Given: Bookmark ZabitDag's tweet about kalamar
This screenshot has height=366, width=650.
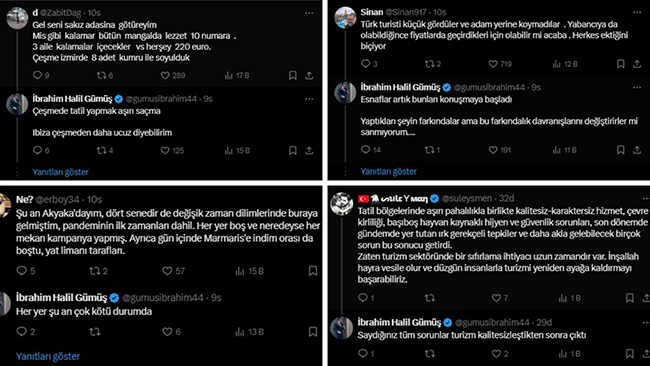Looking at the screenshot, I should (293, 75).
